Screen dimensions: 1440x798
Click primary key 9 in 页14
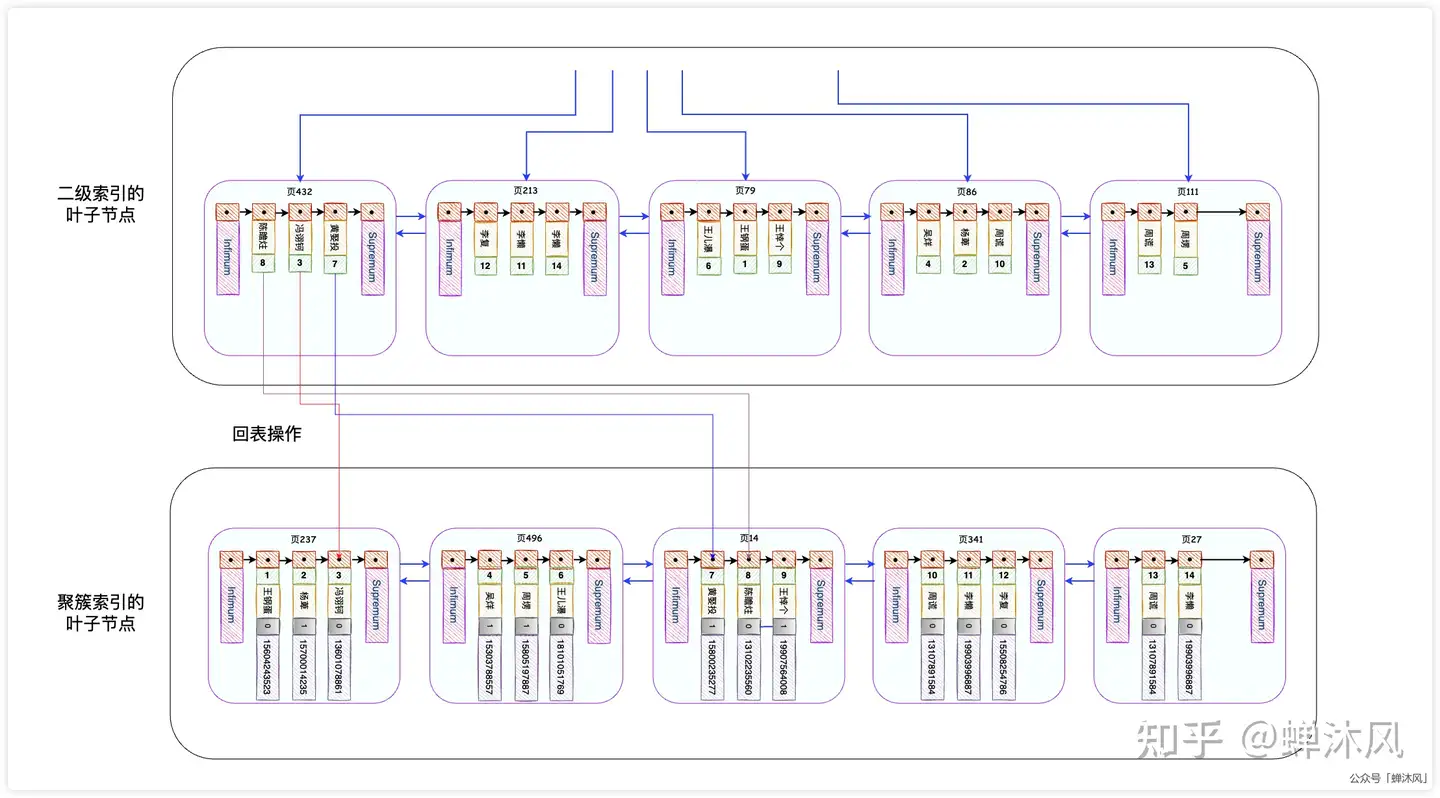[x=784, y=576]
